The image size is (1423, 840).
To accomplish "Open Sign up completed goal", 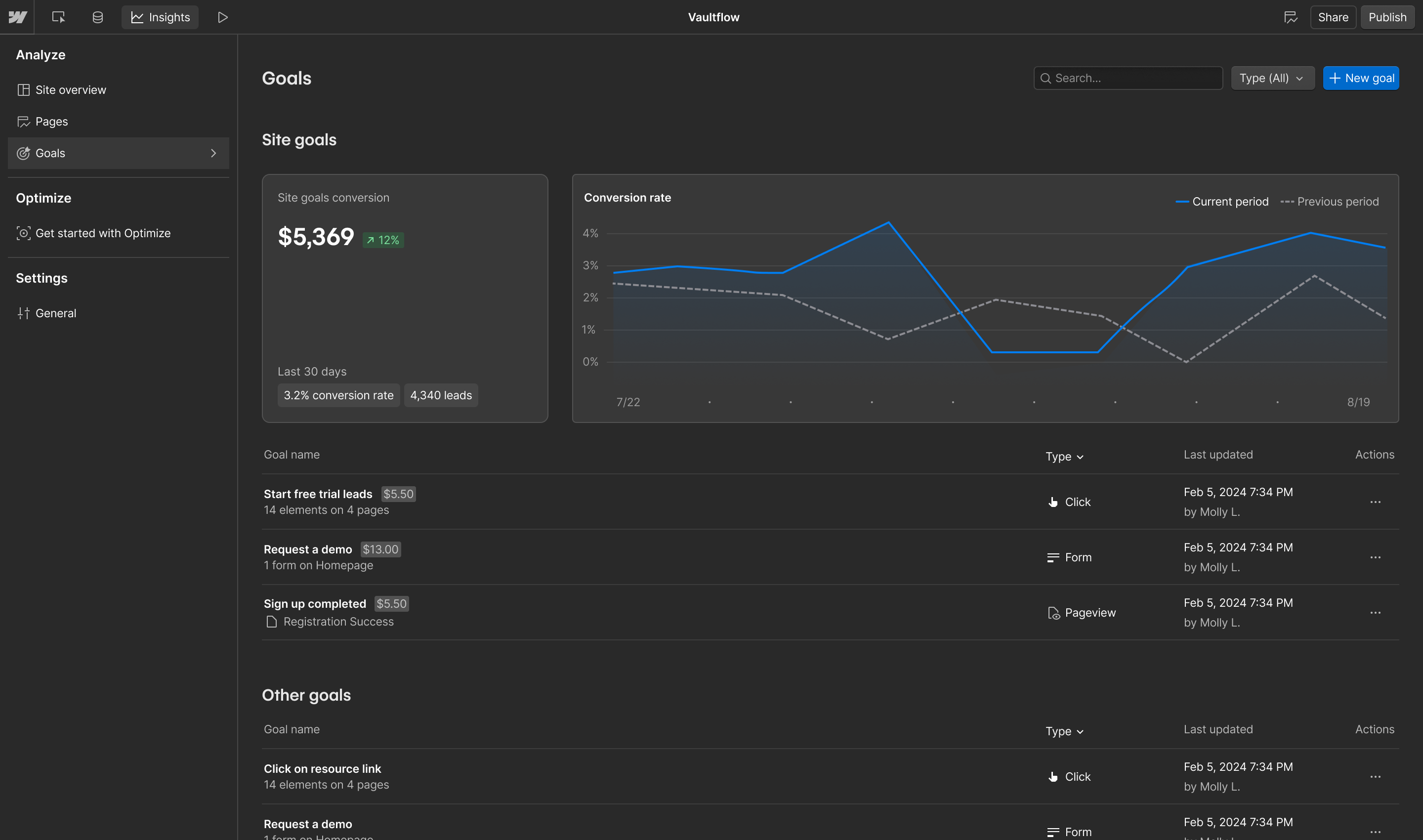I will [315, 603].
